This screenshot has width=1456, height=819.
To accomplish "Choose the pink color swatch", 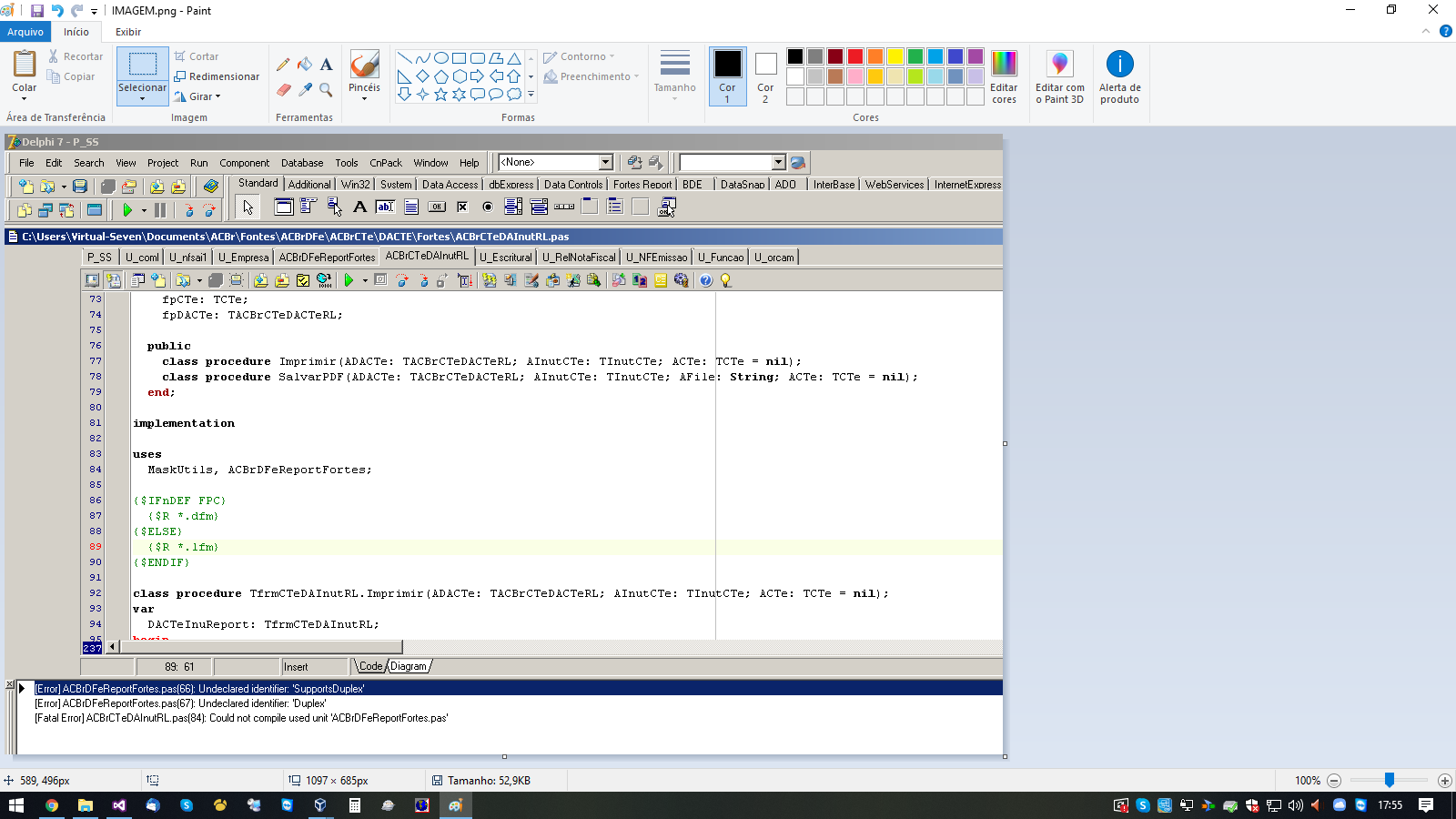I will 855,76.
